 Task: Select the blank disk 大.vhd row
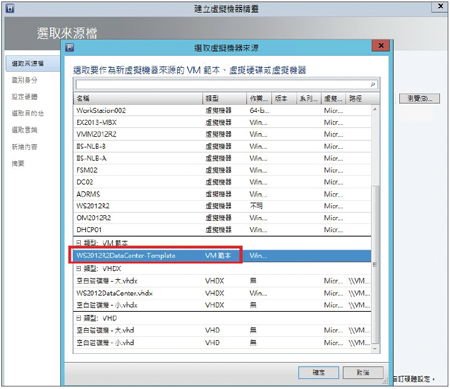point(222,330)
